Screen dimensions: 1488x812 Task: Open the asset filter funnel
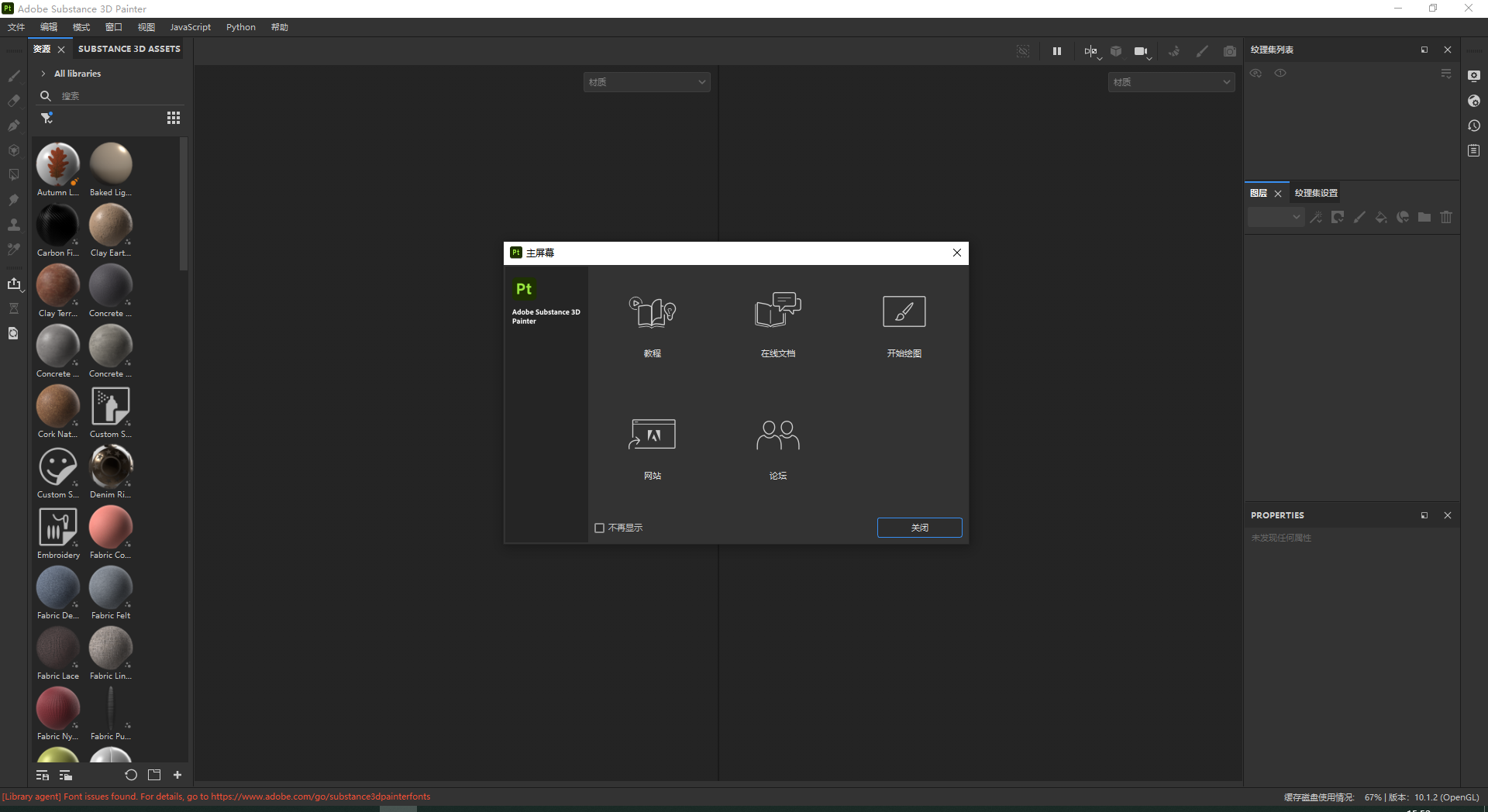[46, 118]
